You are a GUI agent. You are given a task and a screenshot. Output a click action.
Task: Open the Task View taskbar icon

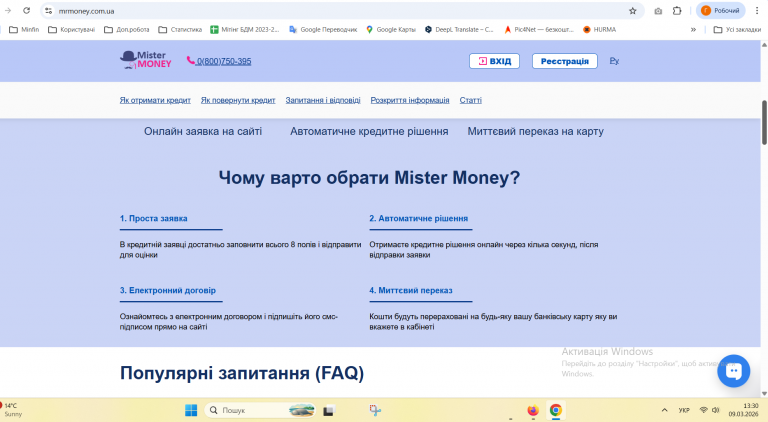[x=328, y=411]
